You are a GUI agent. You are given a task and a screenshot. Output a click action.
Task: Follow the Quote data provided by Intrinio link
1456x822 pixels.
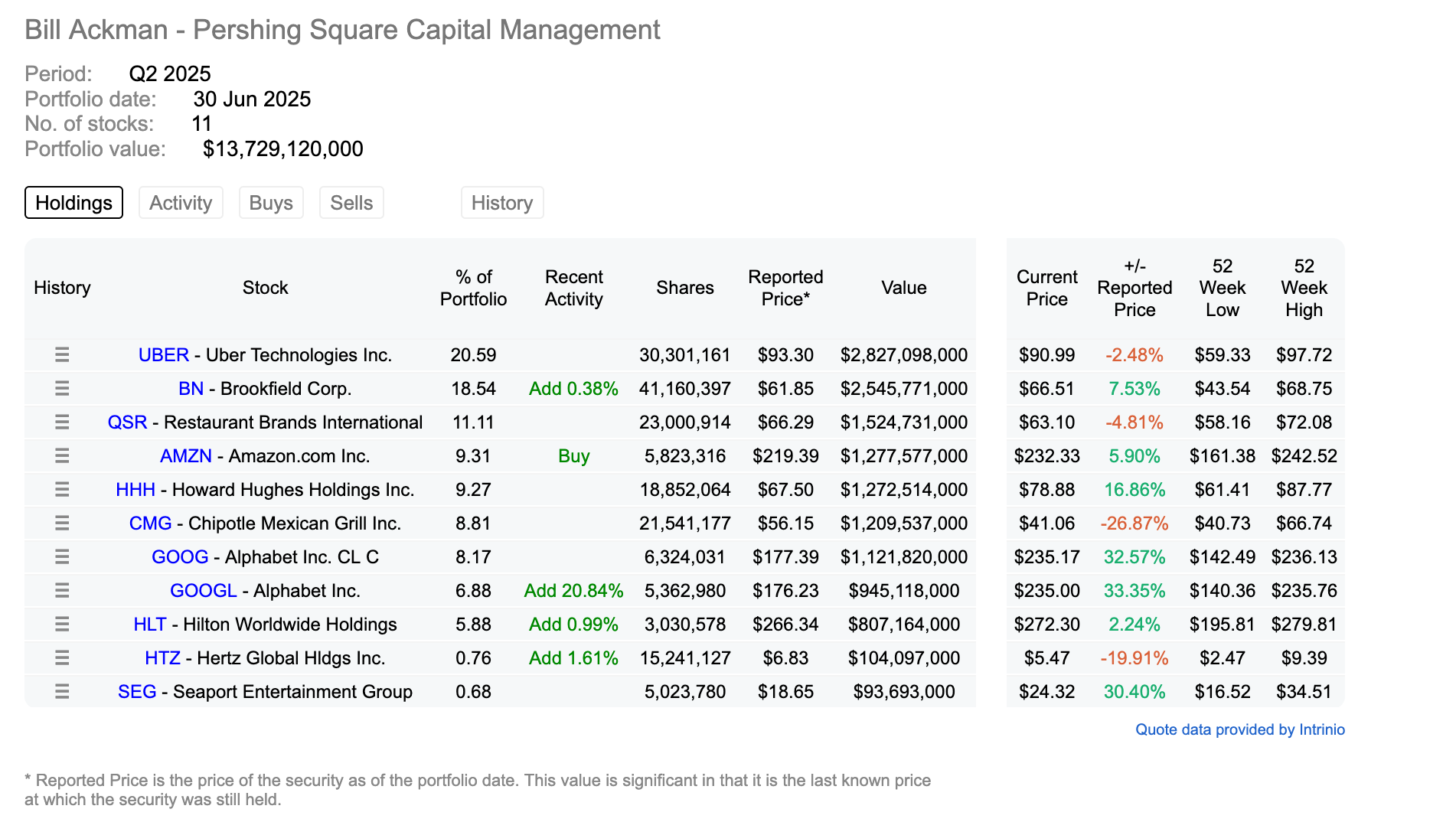coord(1240,729)
